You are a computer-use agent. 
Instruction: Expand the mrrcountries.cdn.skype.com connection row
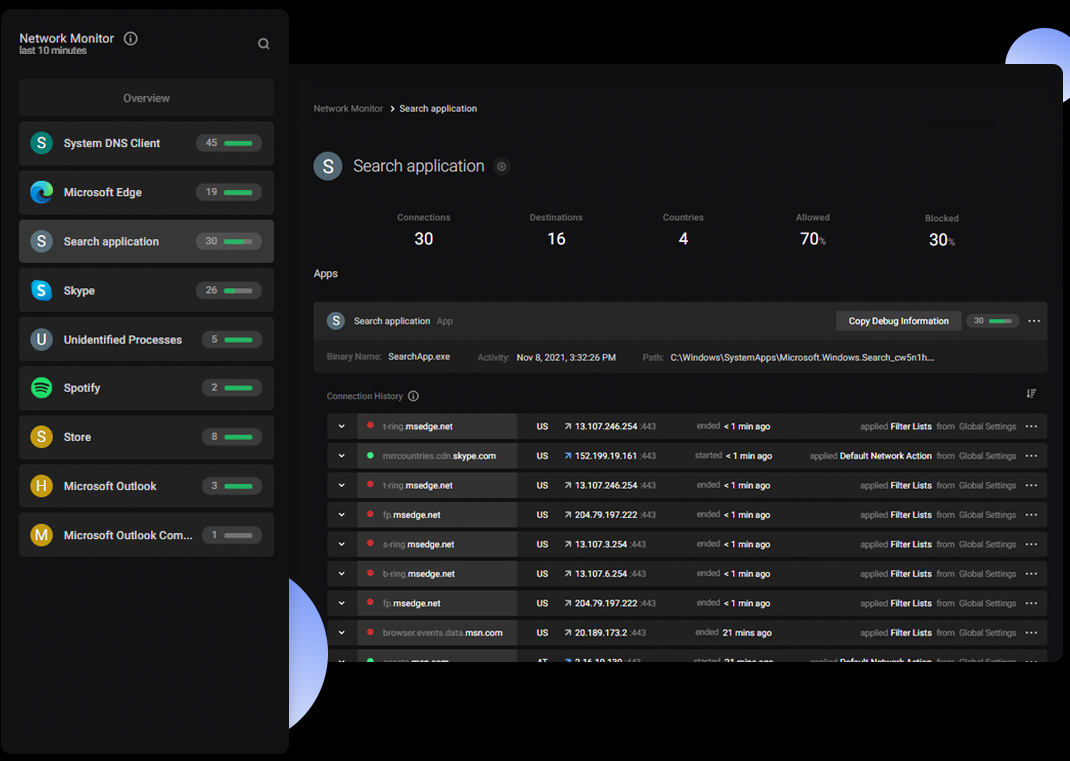click(x=341, y=456)
